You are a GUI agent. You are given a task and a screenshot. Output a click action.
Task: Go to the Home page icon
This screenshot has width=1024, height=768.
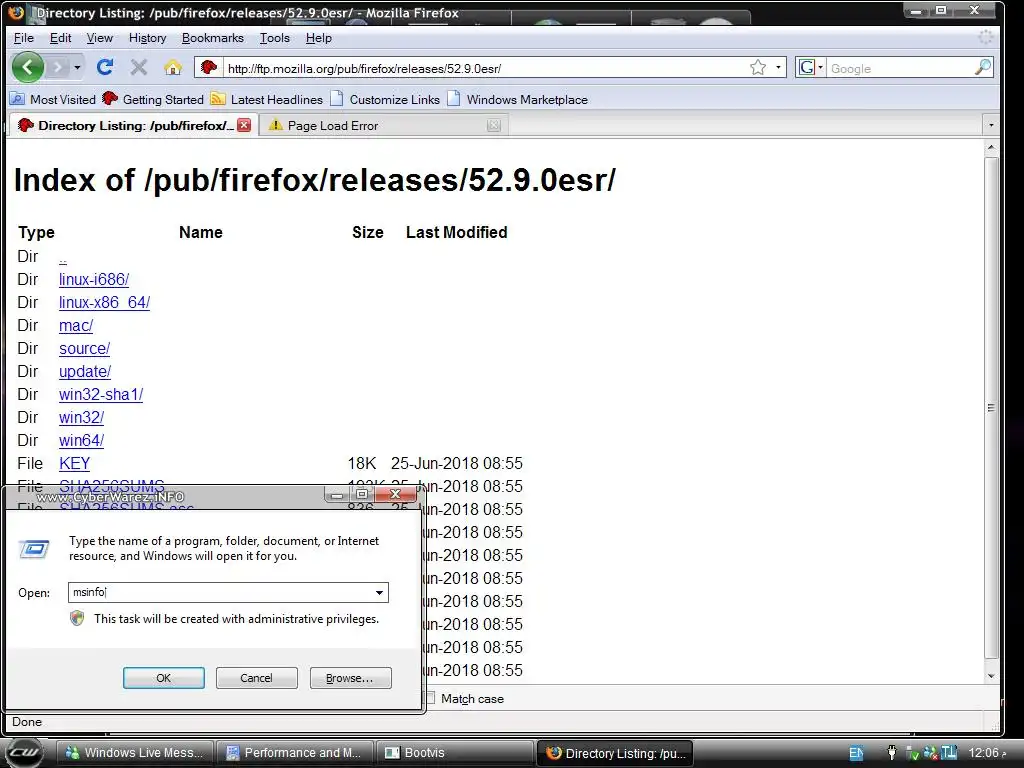coord(173,67)
